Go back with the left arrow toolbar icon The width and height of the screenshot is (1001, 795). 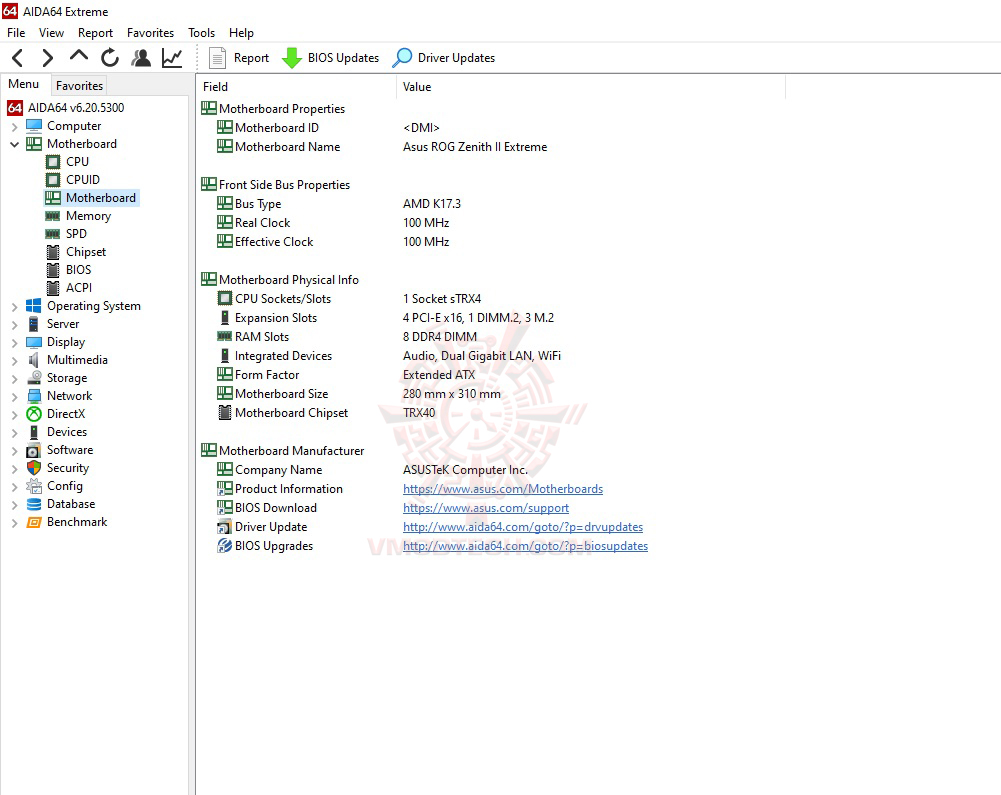pos(18,58)
